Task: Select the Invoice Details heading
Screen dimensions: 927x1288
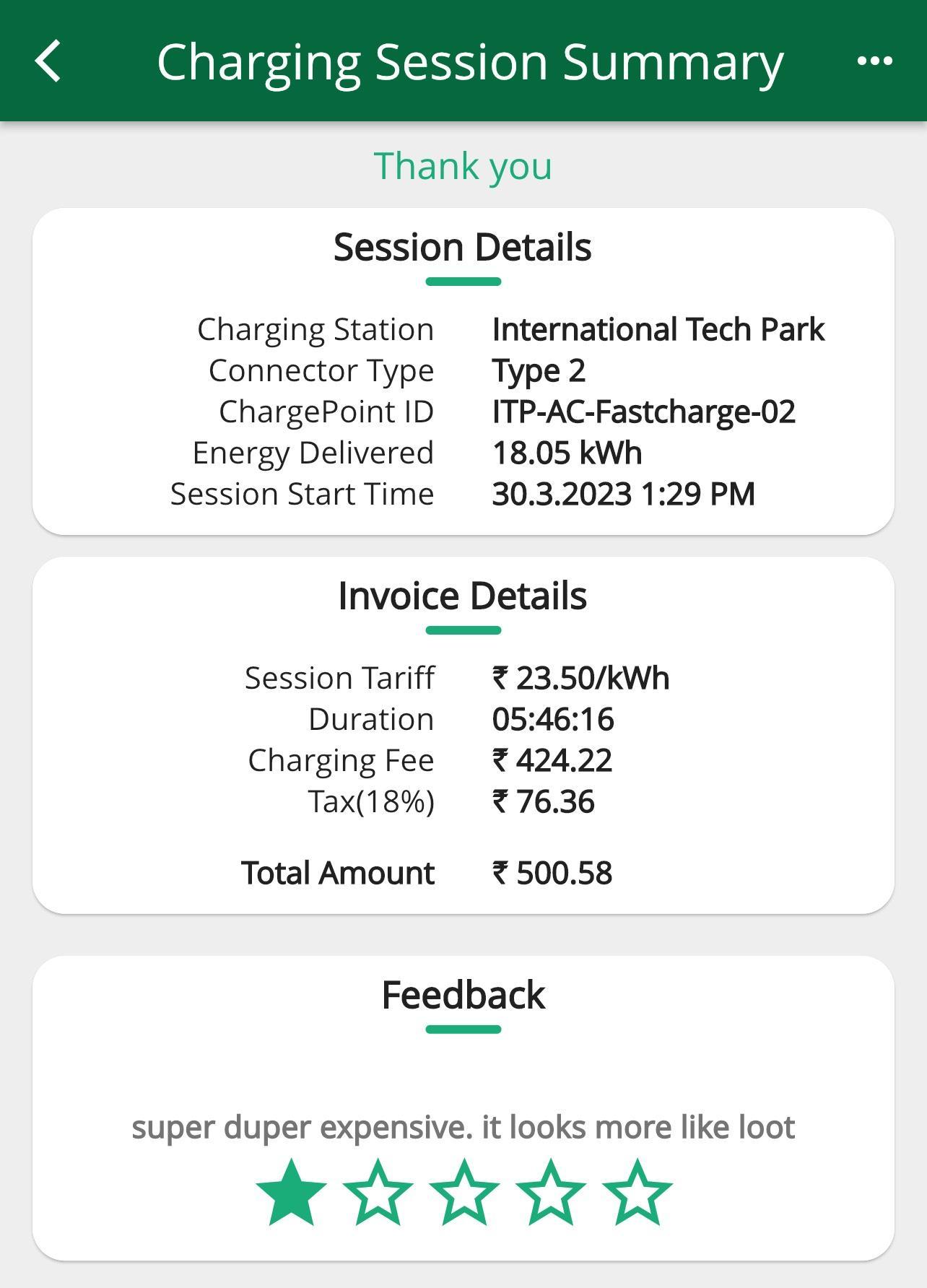Action: [463, 596]
